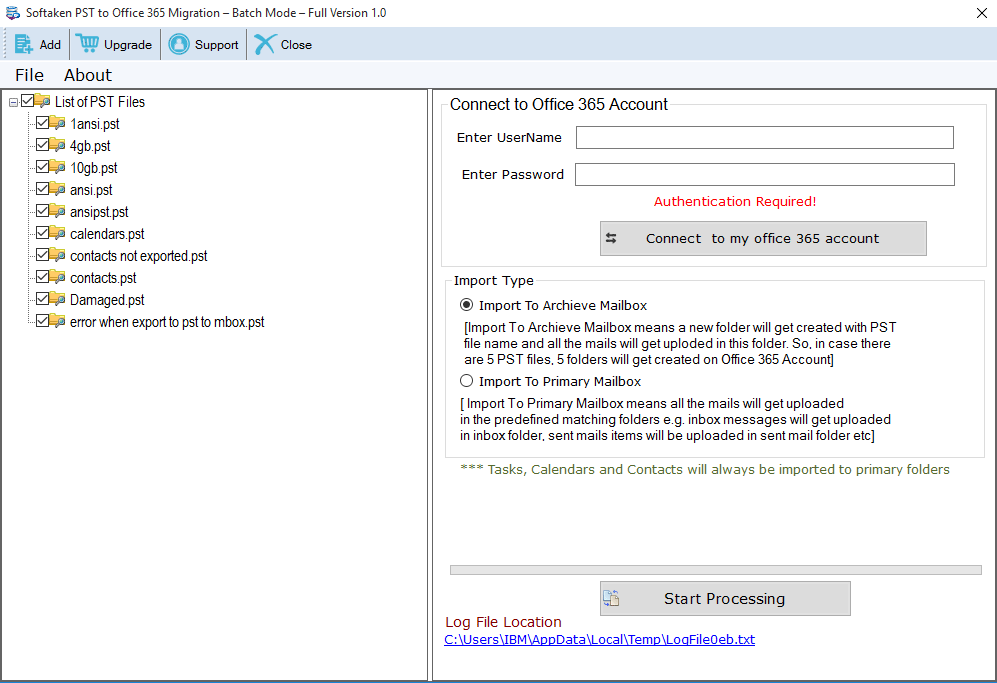Click the folder icon beside ansi.pst
The width and height of the screenshot is (997, 683).
[x=57, y=189]
